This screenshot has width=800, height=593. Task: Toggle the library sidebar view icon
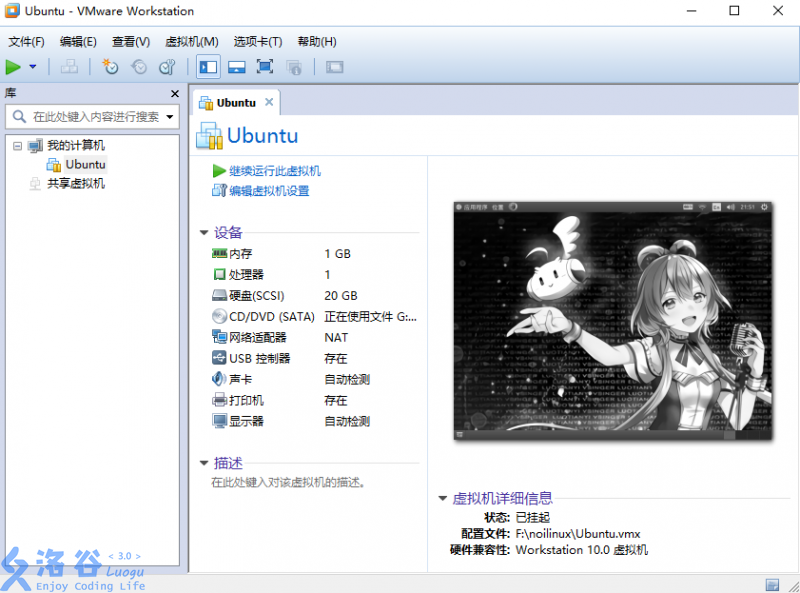(x=208, y=67)
